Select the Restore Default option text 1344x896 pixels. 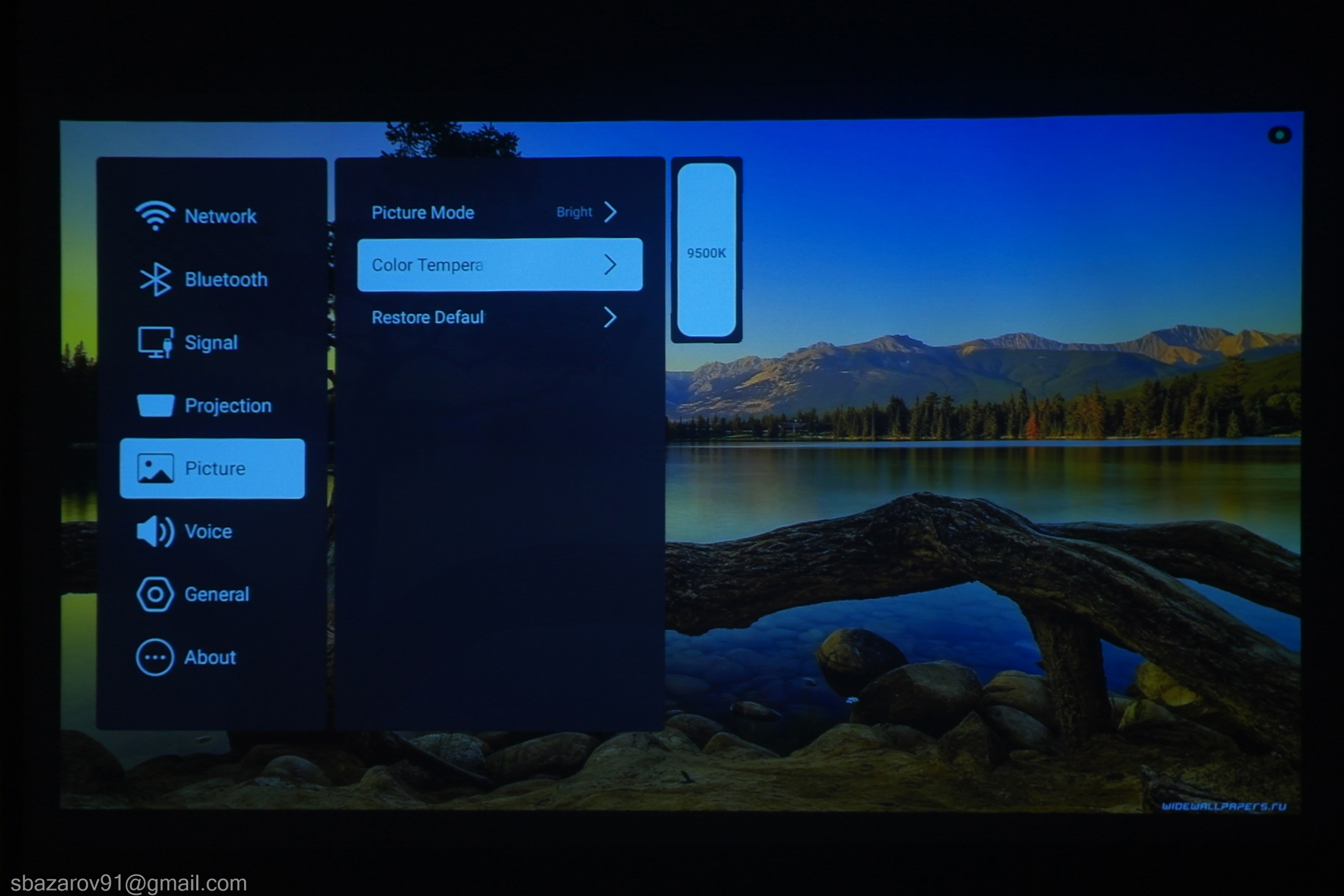pos(428,317)
